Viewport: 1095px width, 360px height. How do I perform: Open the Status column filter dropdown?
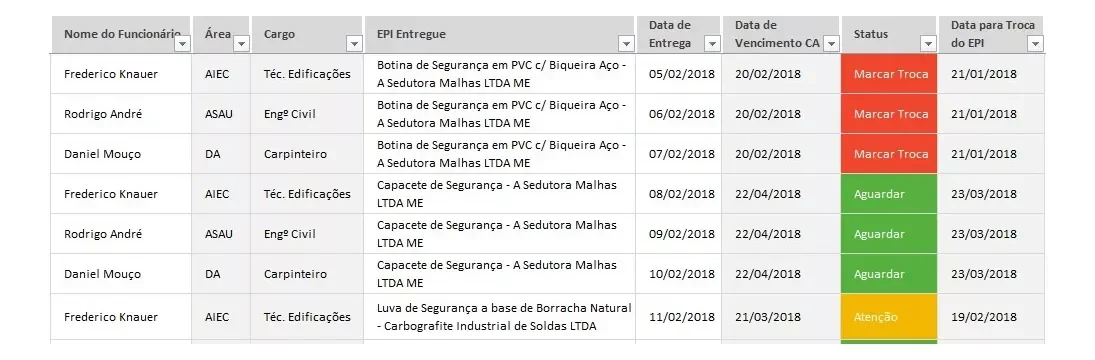928,44
